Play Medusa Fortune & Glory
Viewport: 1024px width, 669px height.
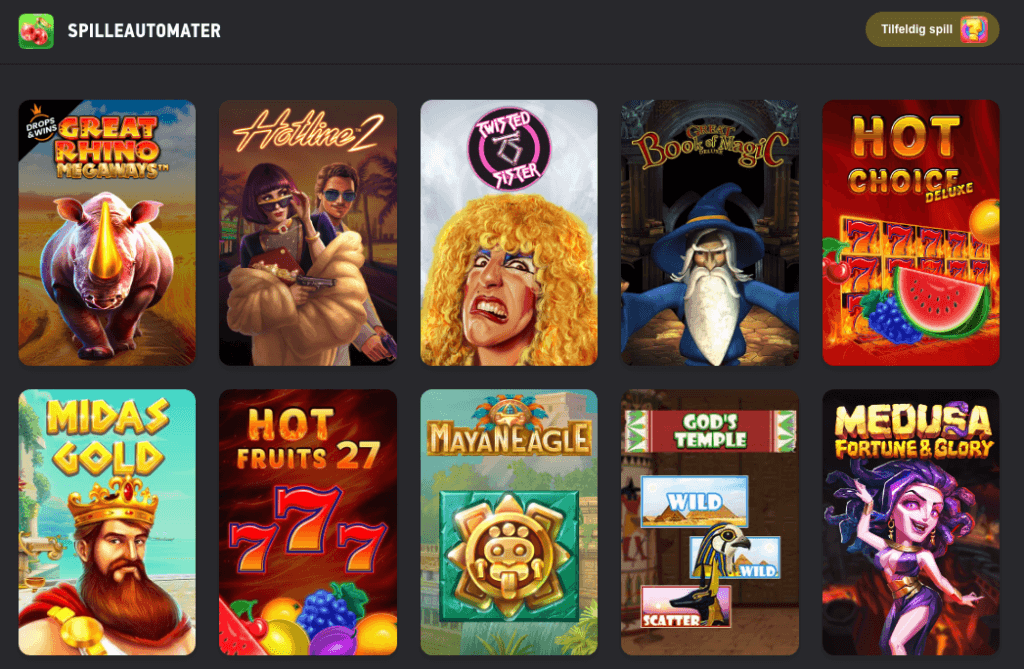pos(910,522)
